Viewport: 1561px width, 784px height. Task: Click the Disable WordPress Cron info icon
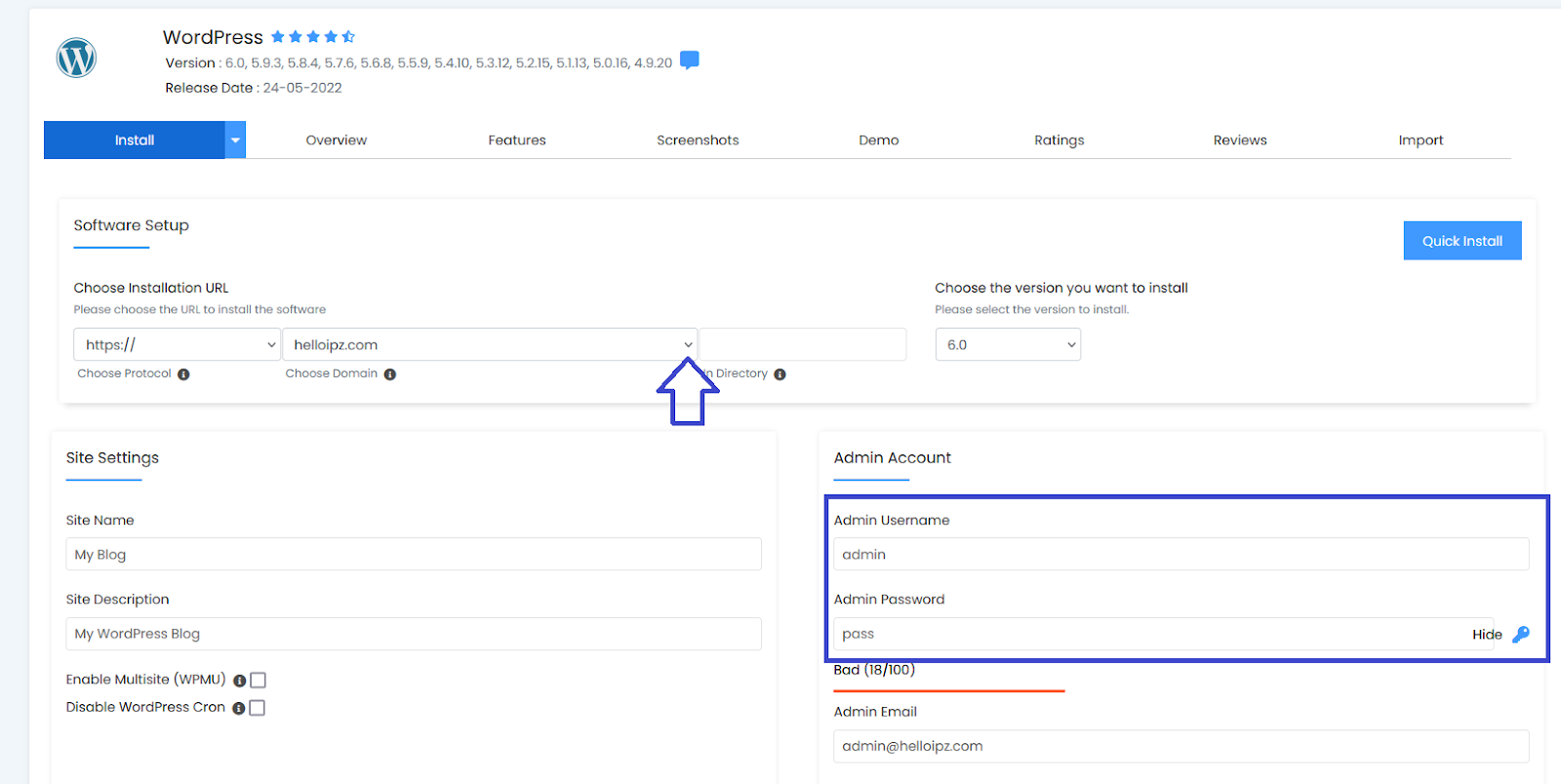tap(238, 709)
